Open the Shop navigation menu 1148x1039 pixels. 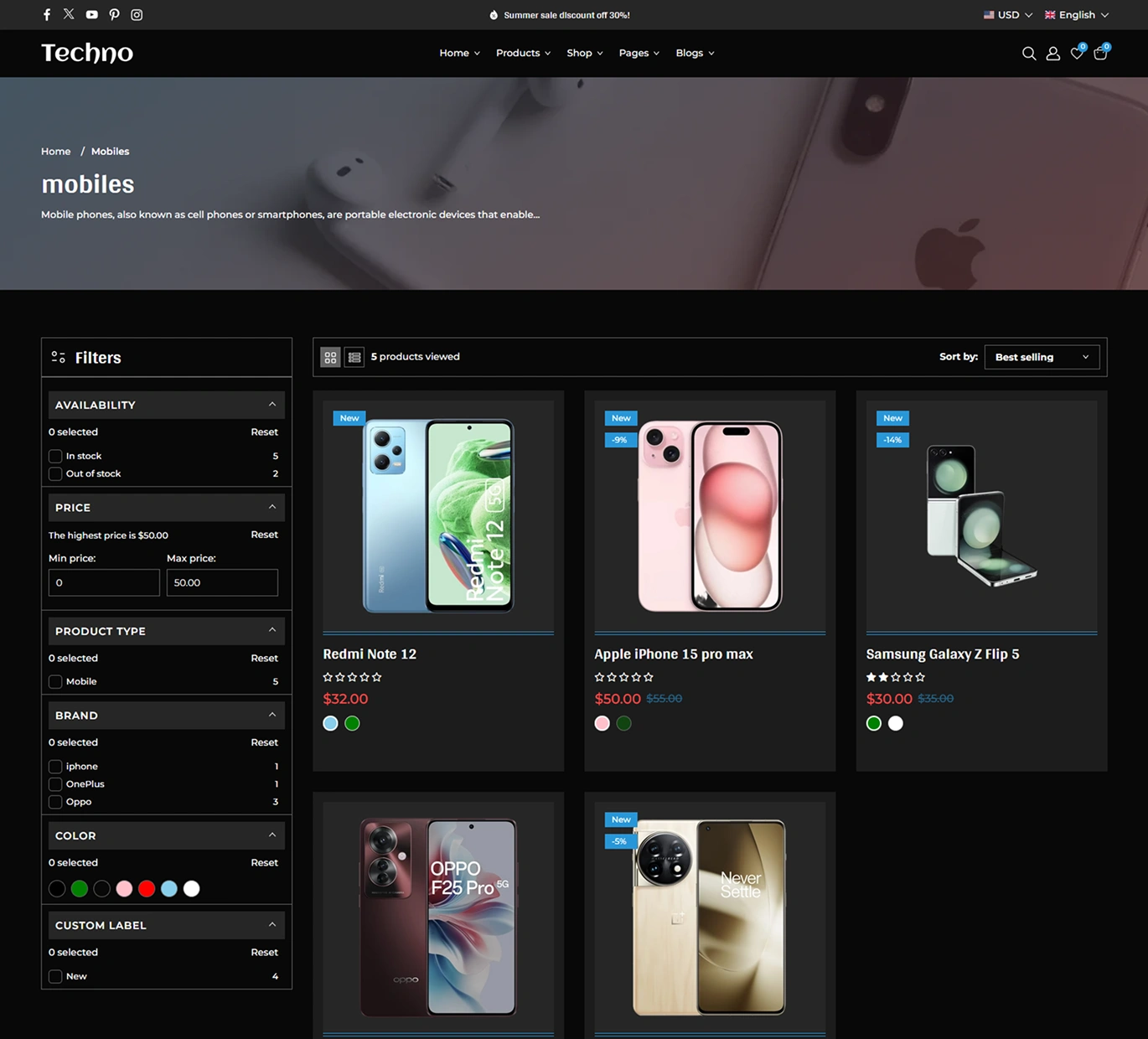pos(584,53)
